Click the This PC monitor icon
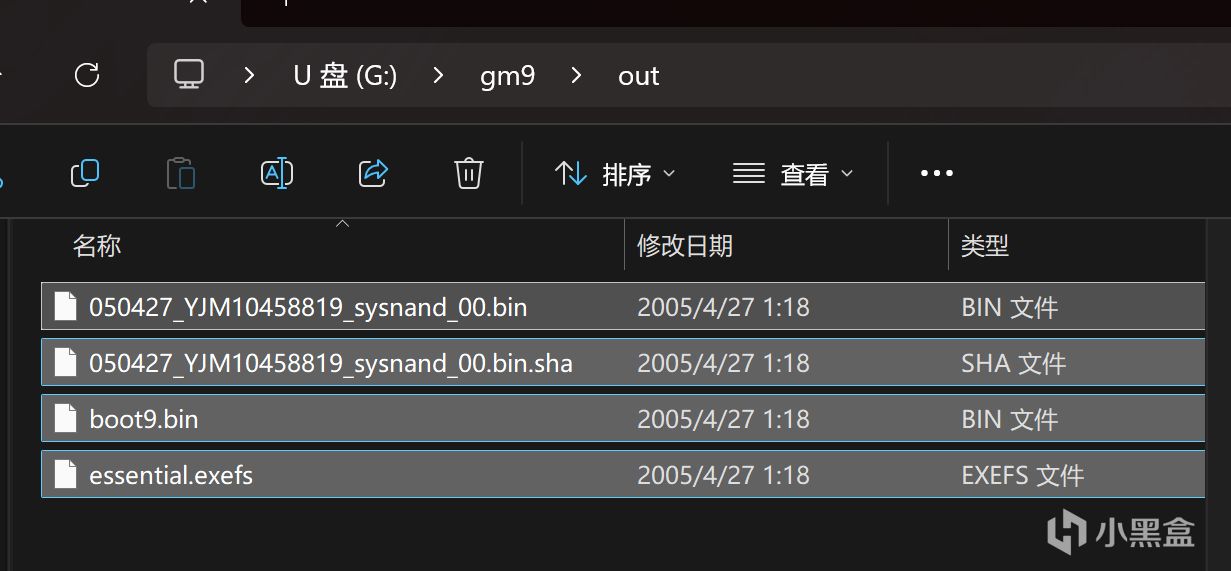The width and height of the screenshot is (1231, 571). [x=188, y=75]
